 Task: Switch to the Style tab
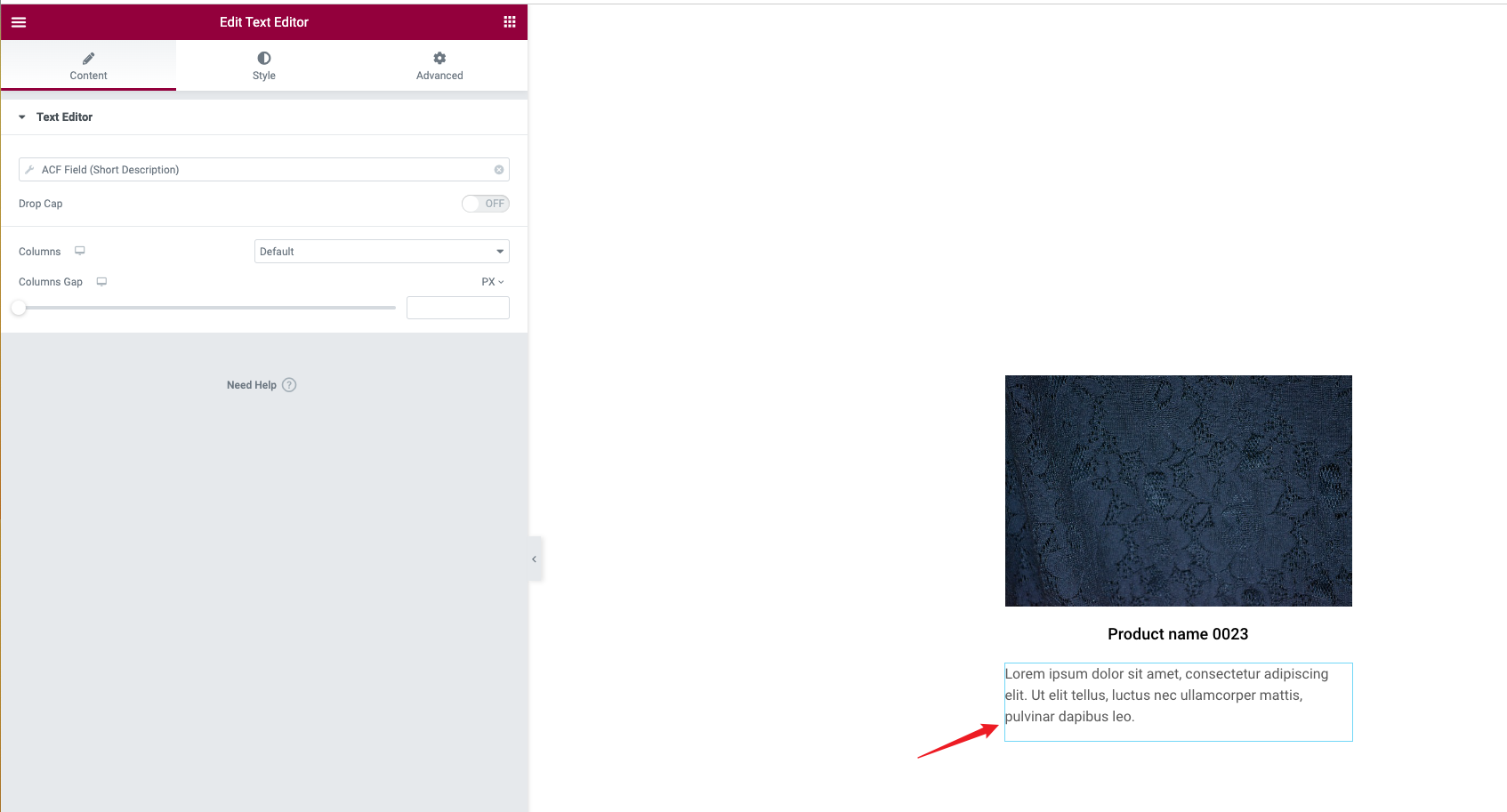(x=264, y=67)
